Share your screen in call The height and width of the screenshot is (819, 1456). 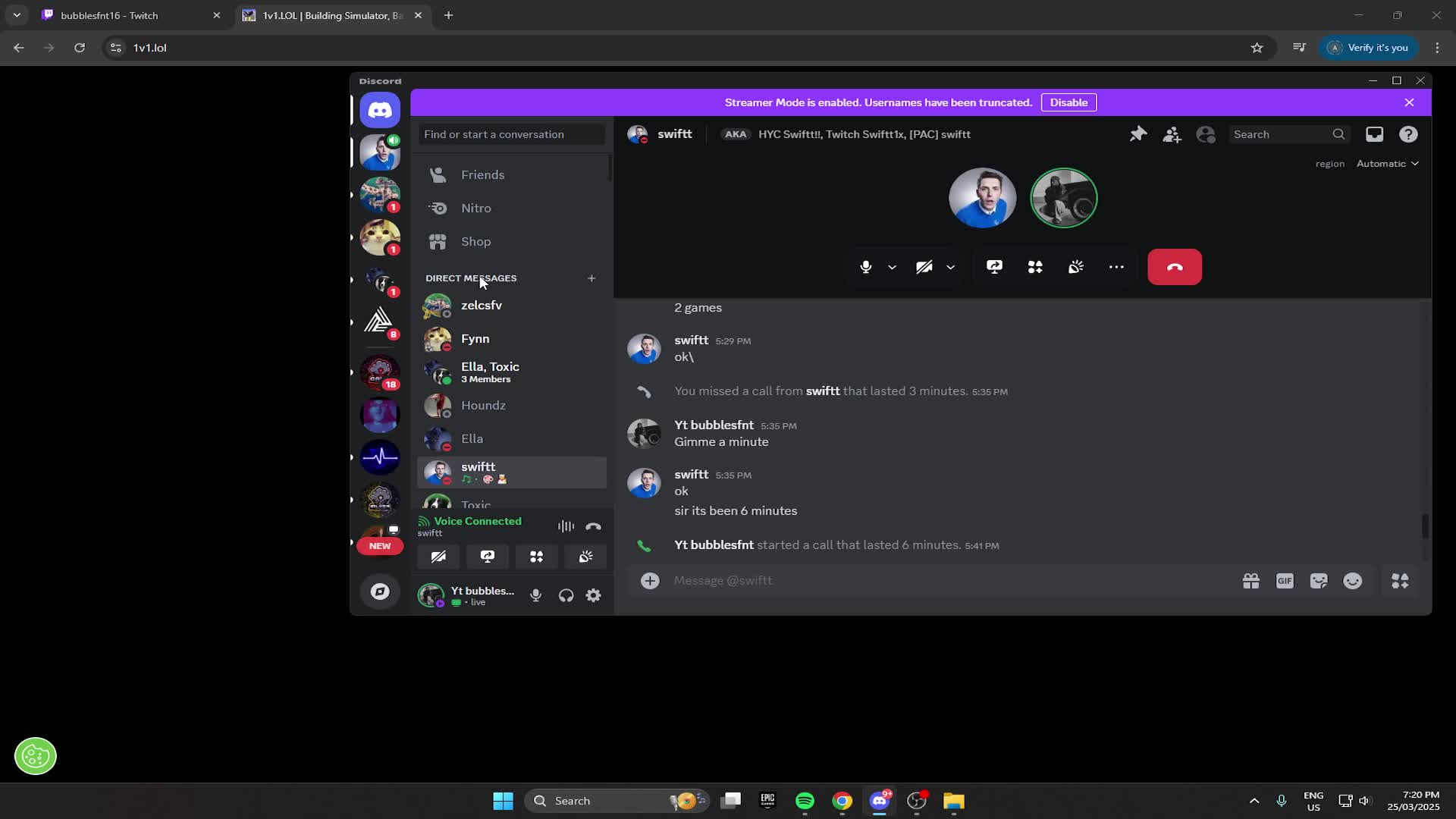click(994, 267)
